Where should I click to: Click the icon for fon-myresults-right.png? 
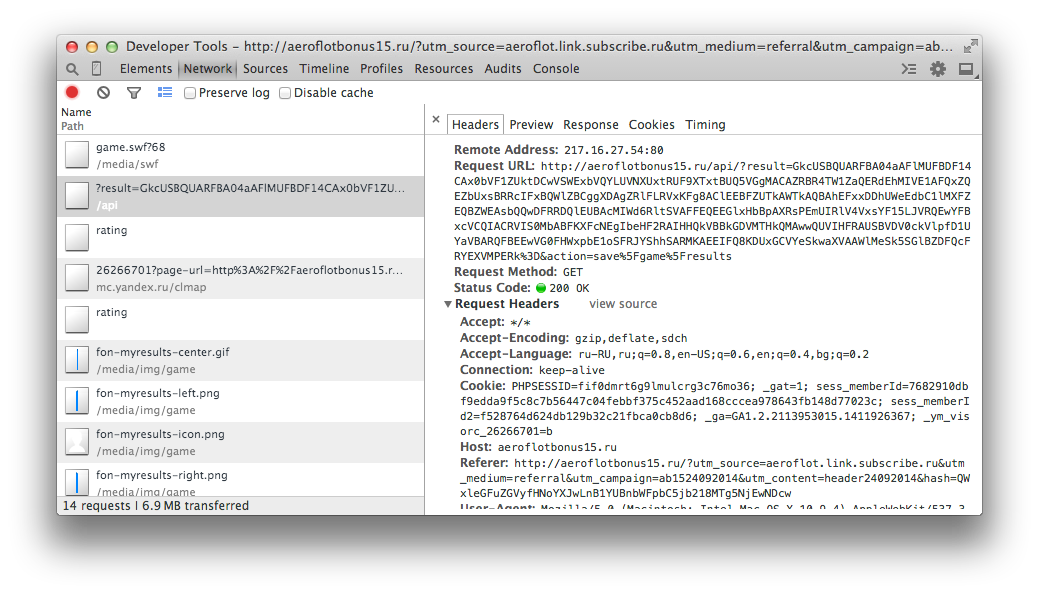(77, 482)
